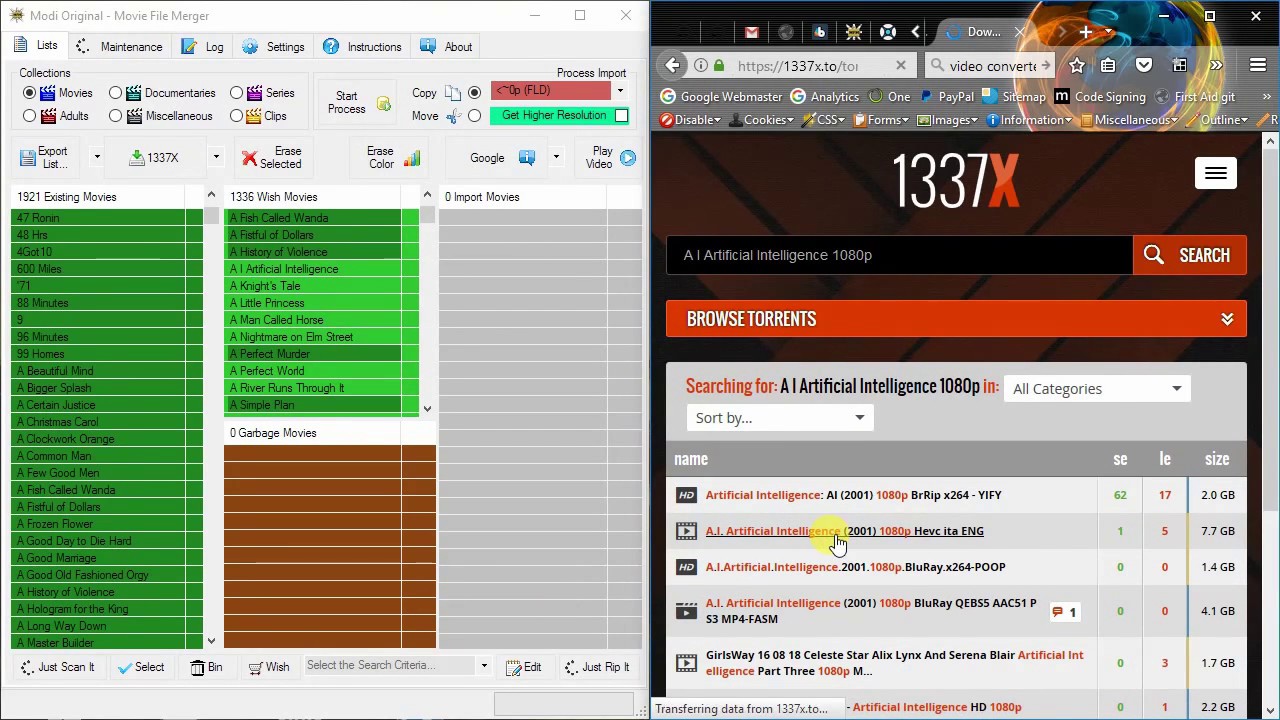The width and height of the screenshot is (1280, 720).
Task: Open the 1337X site hamburger menu
Action: click(x=1215, y=173)
